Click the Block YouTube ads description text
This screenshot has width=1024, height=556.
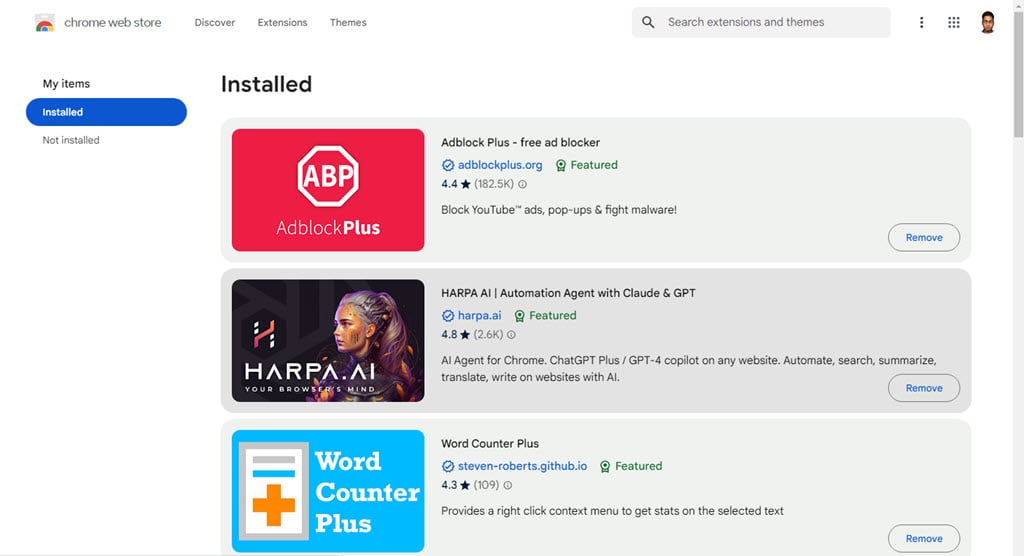pos(558,210)
